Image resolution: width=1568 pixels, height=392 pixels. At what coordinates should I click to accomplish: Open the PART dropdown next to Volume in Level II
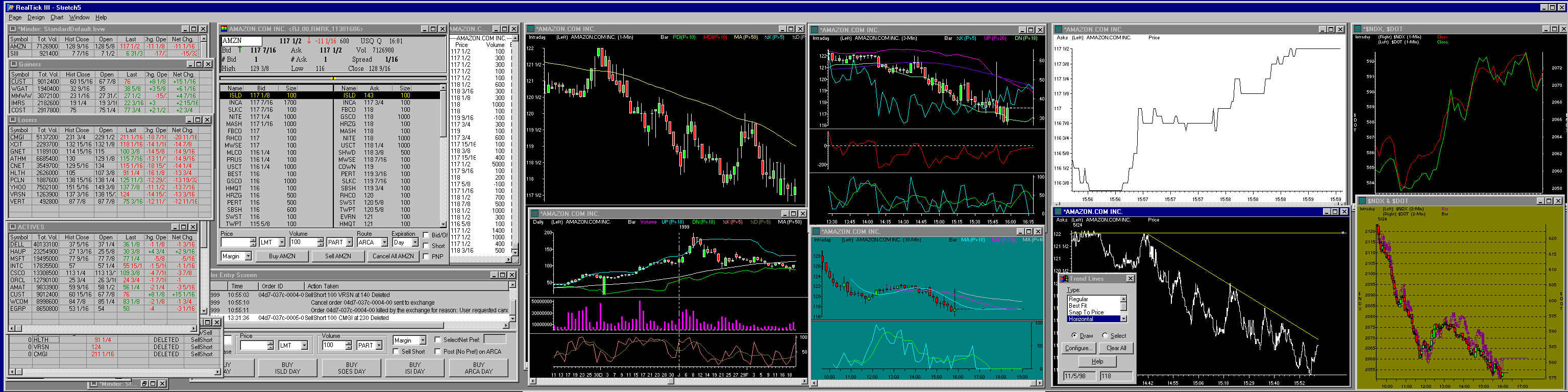(350, 242)
